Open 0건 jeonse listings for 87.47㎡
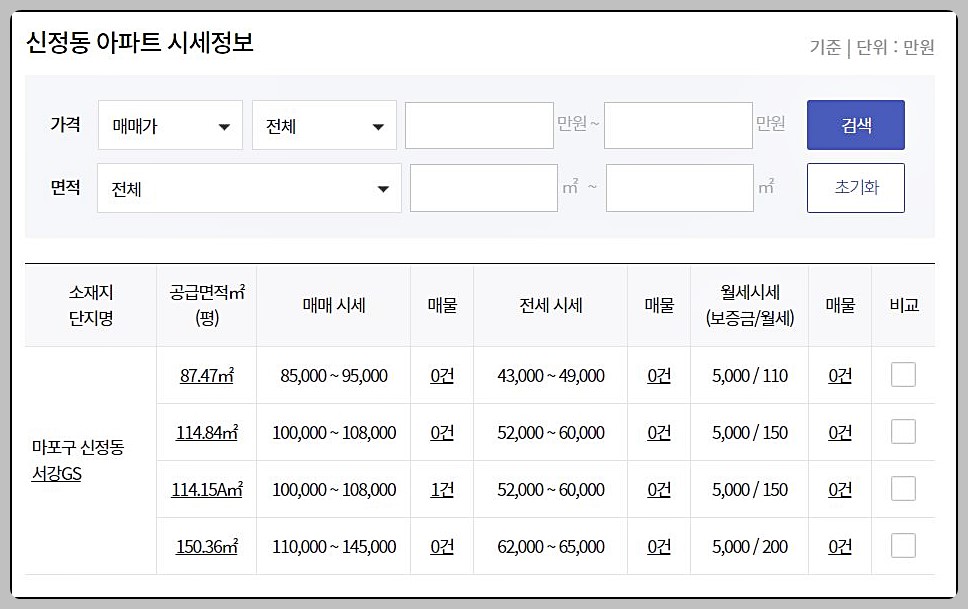Viewport: 968px width, 609px height. 658,374
